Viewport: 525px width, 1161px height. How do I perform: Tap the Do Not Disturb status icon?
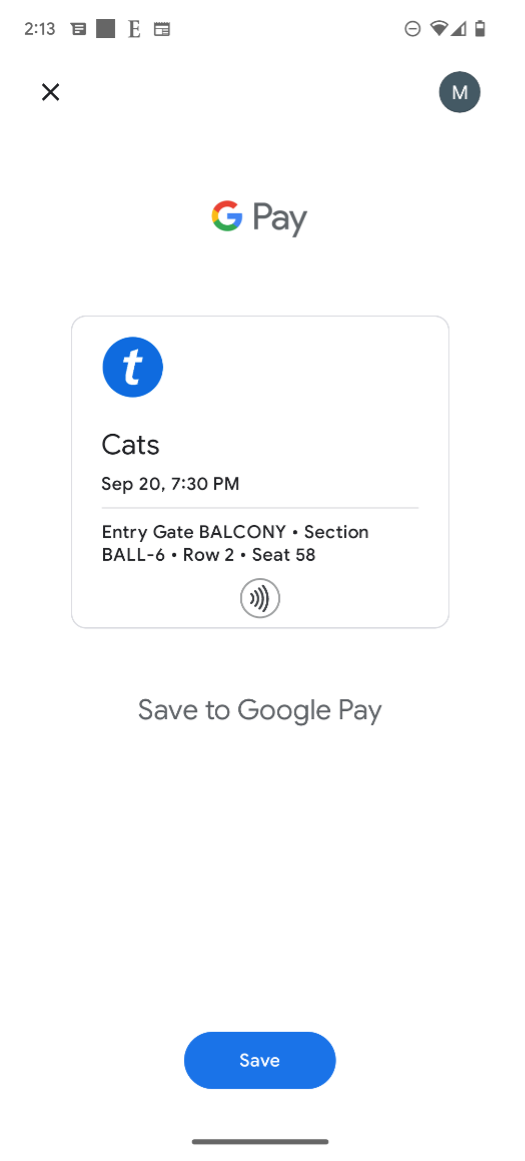click(413, 29)
